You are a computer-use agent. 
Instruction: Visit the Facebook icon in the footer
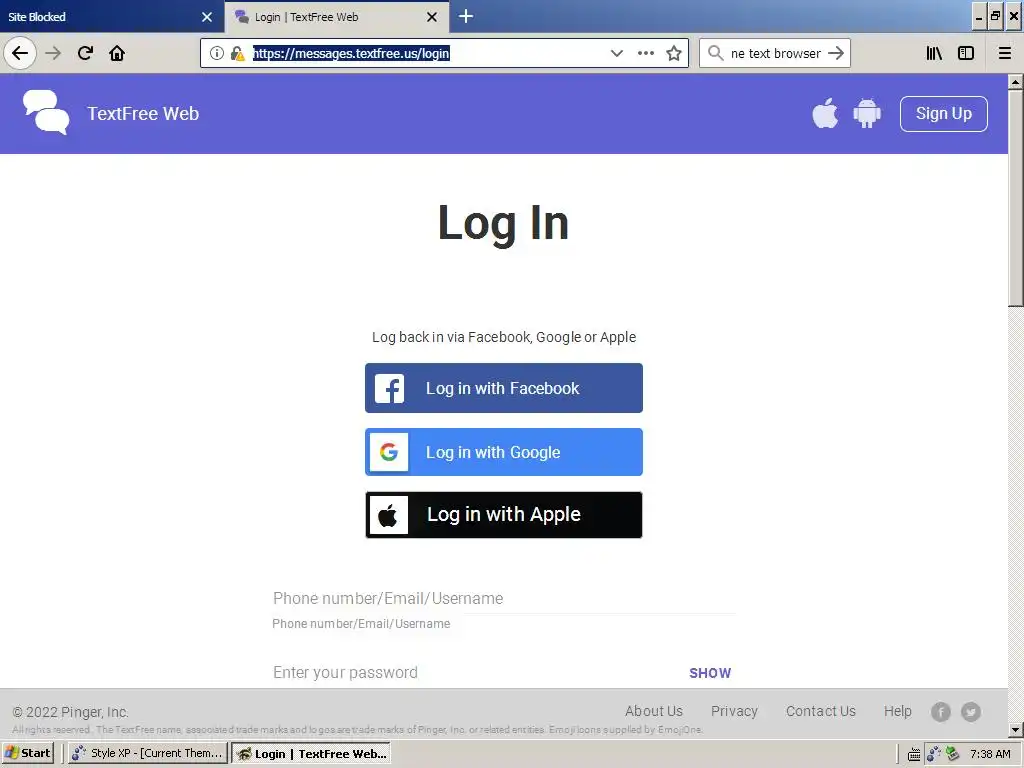[x=940, y=712]
